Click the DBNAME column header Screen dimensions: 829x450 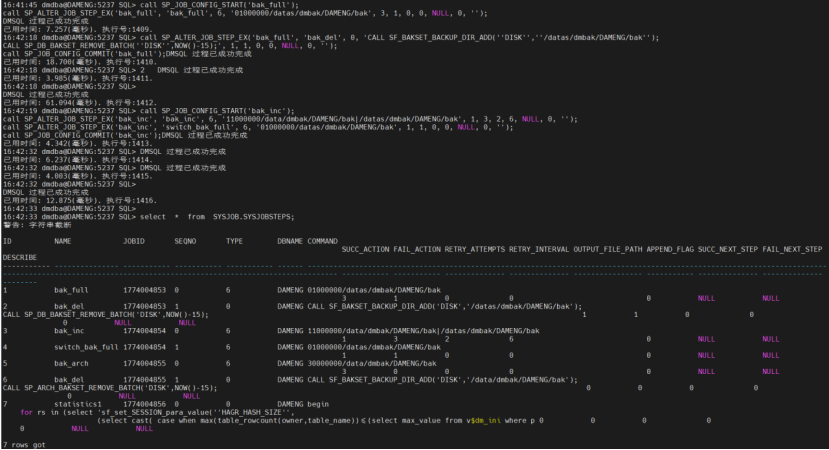pyautogui.click(x=290, y=241)
